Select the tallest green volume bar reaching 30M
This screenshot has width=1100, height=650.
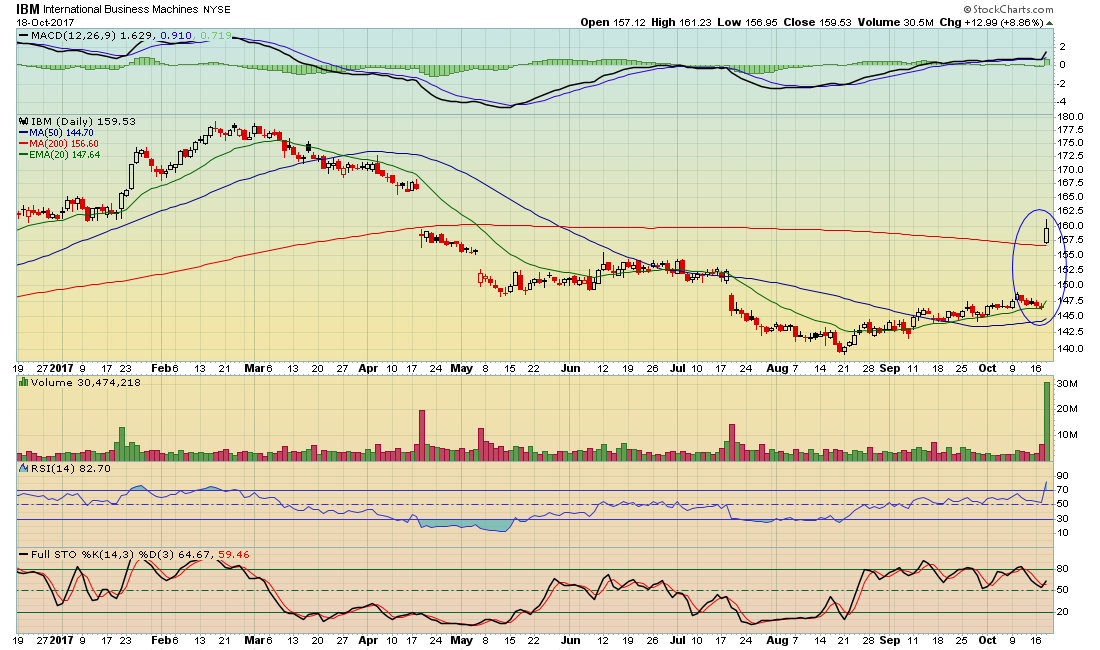point(1047,421)
